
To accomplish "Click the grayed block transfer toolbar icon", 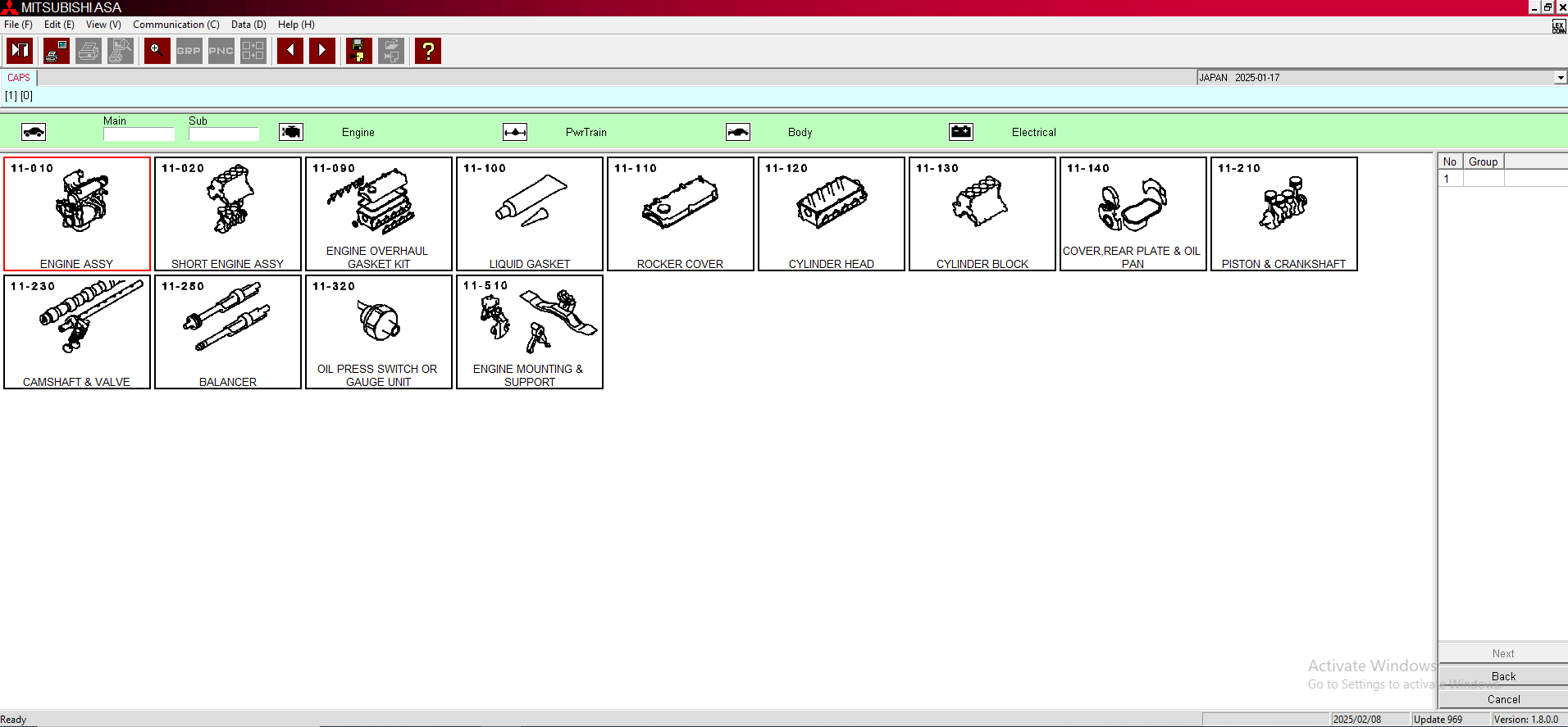I will point(253,51).
